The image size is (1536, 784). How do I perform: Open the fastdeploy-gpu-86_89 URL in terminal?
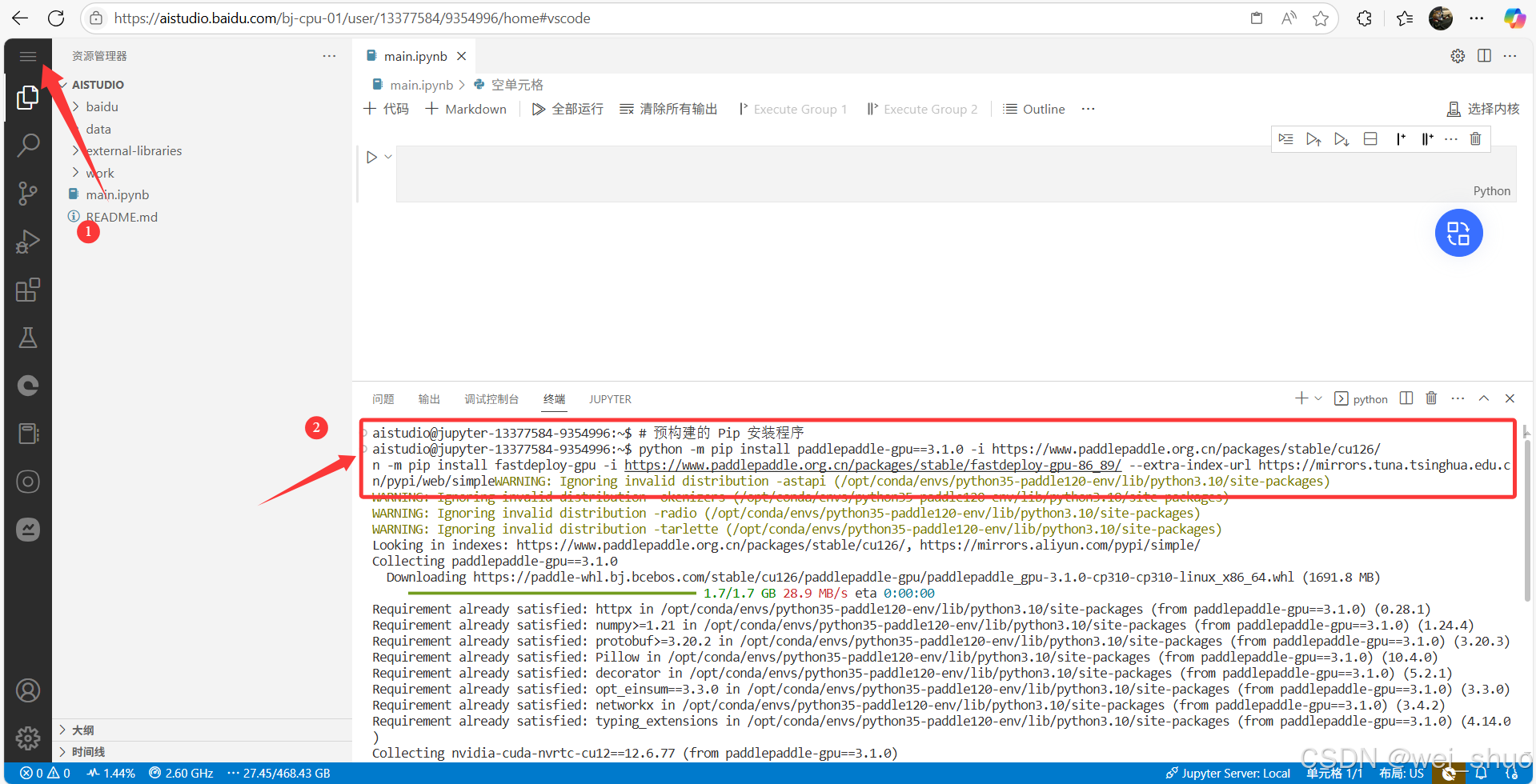872,466
